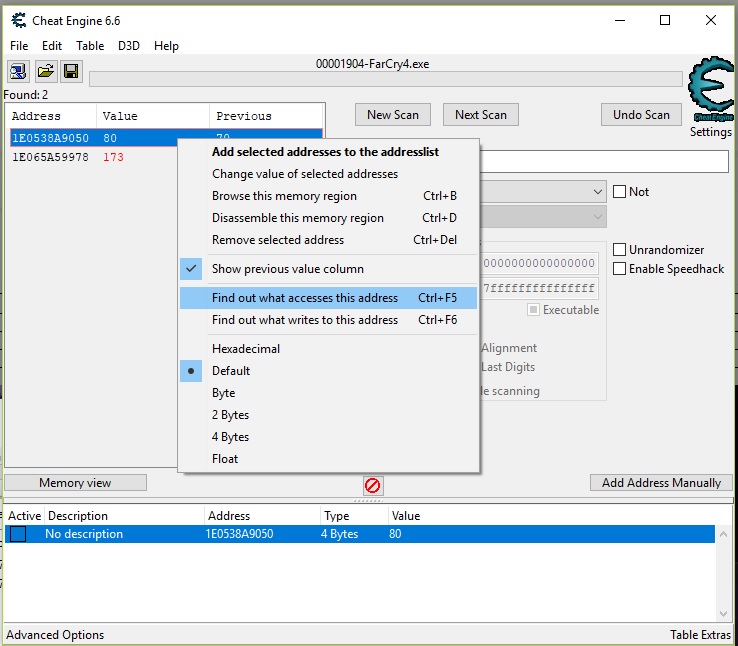Click the Cheat Engine title bar icon
738x646 pixels.
coord(18,20)
